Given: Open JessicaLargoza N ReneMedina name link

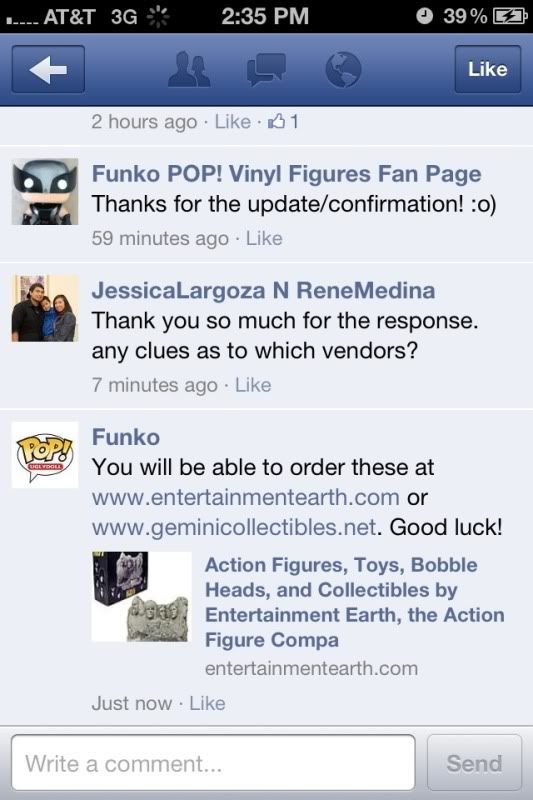Looking at the screenshot, I should 263,291.
